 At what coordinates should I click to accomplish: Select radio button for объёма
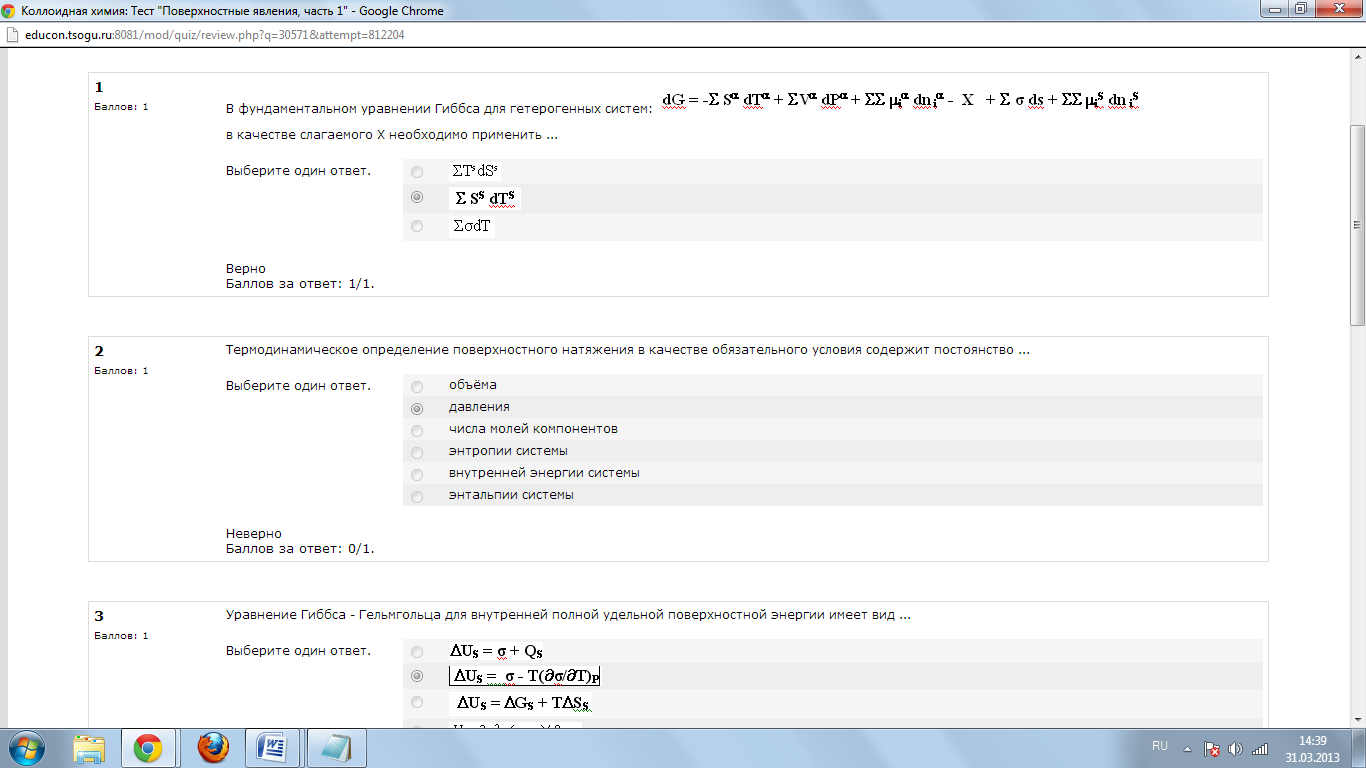tap(417, 386)
